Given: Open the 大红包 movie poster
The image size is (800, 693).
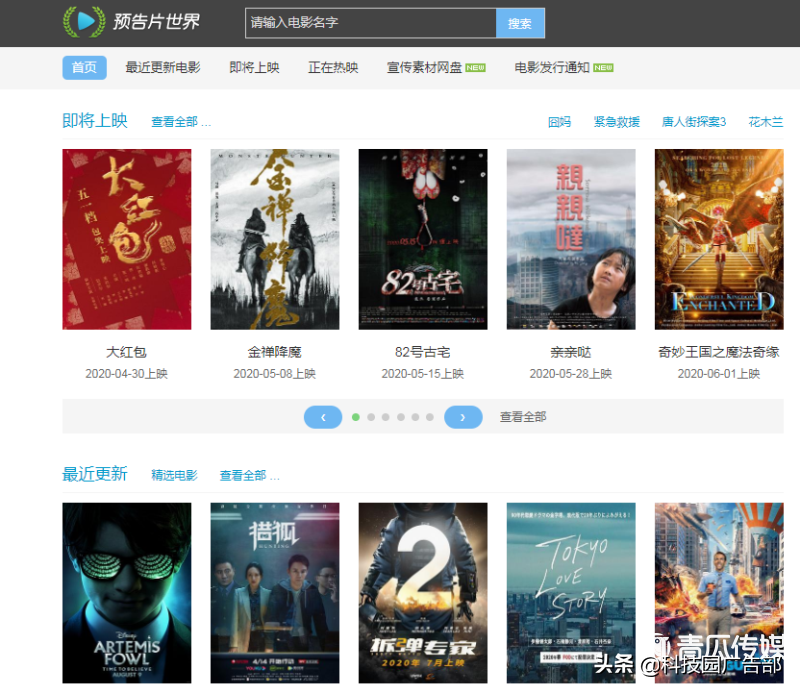Looking at the screenshot, I should pyautogui.click(x=127, y=239).
